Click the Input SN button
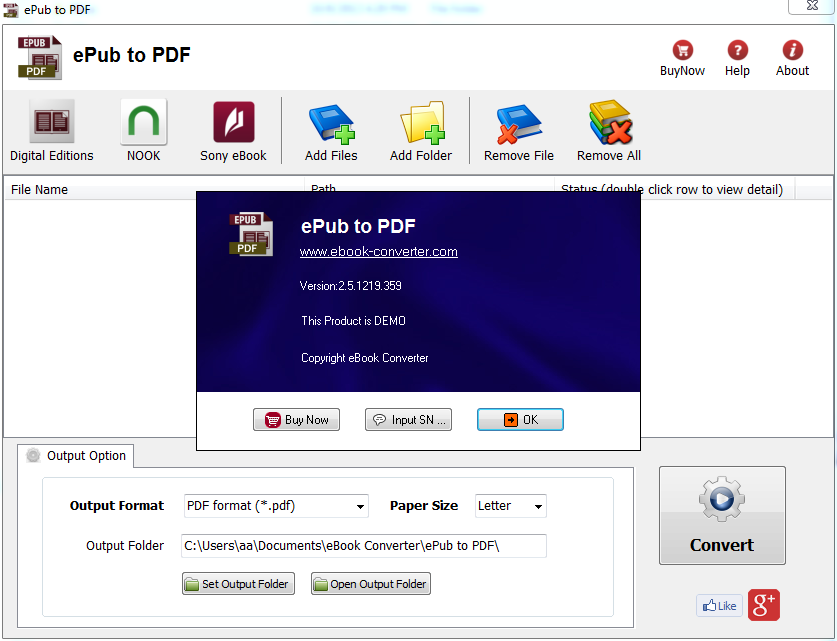The height and width of the screenshot is (641, 837). (x=408, y=419)
